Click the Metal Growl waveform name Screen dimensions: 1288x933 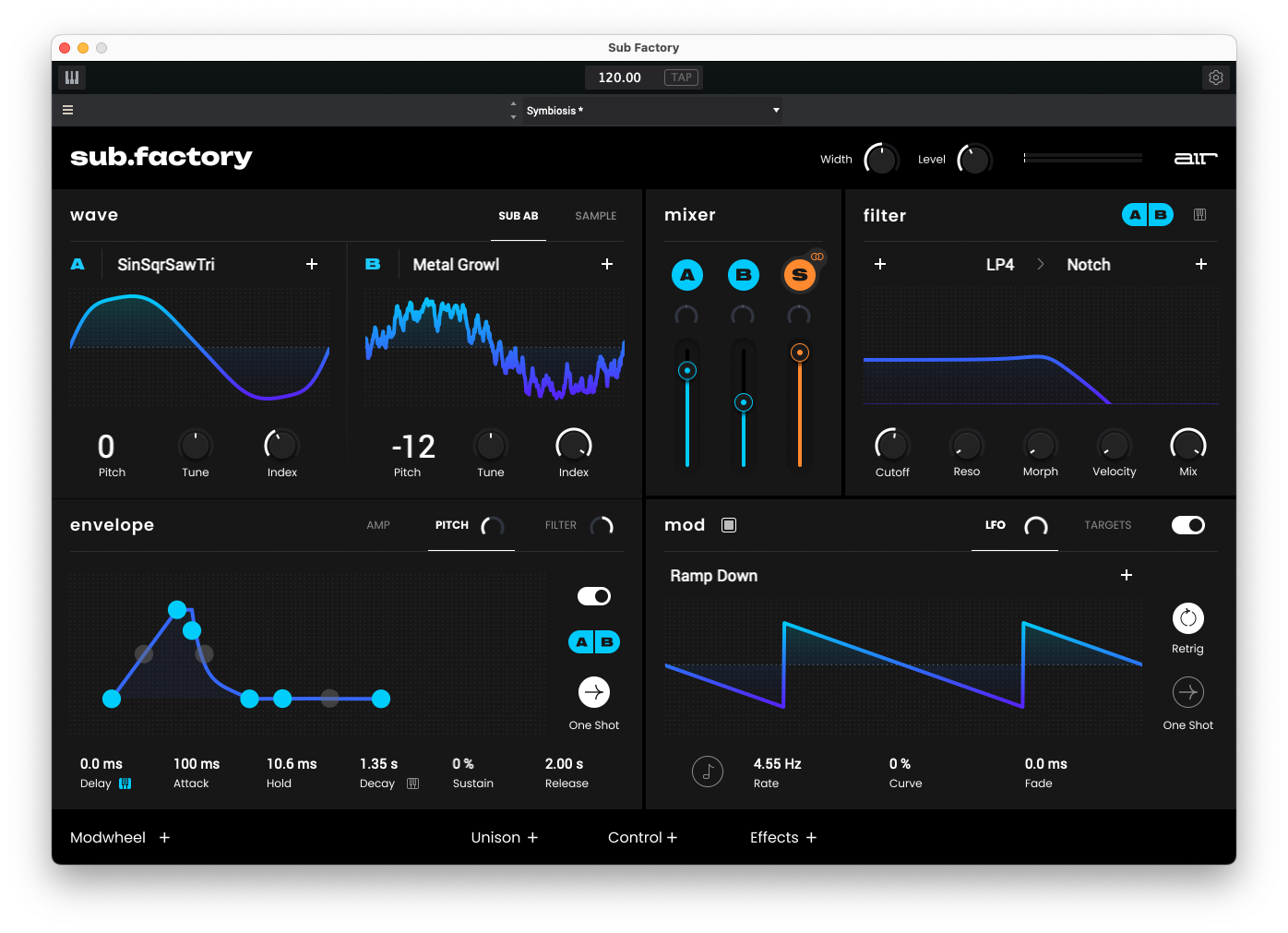(x=456, y=265)
